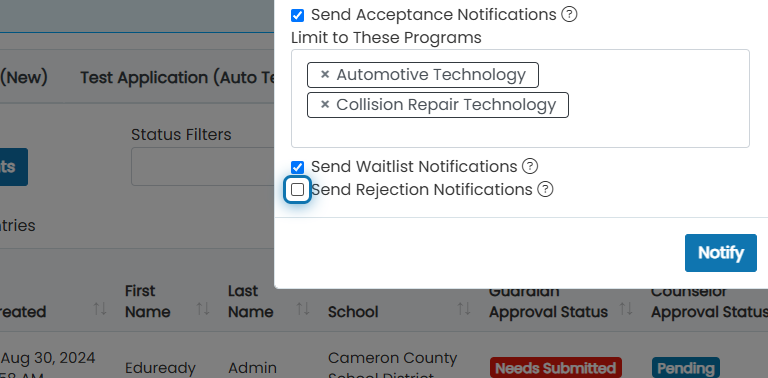Screen dimensions: 768x378
Task: Click the Notify button
Action: 720,253
